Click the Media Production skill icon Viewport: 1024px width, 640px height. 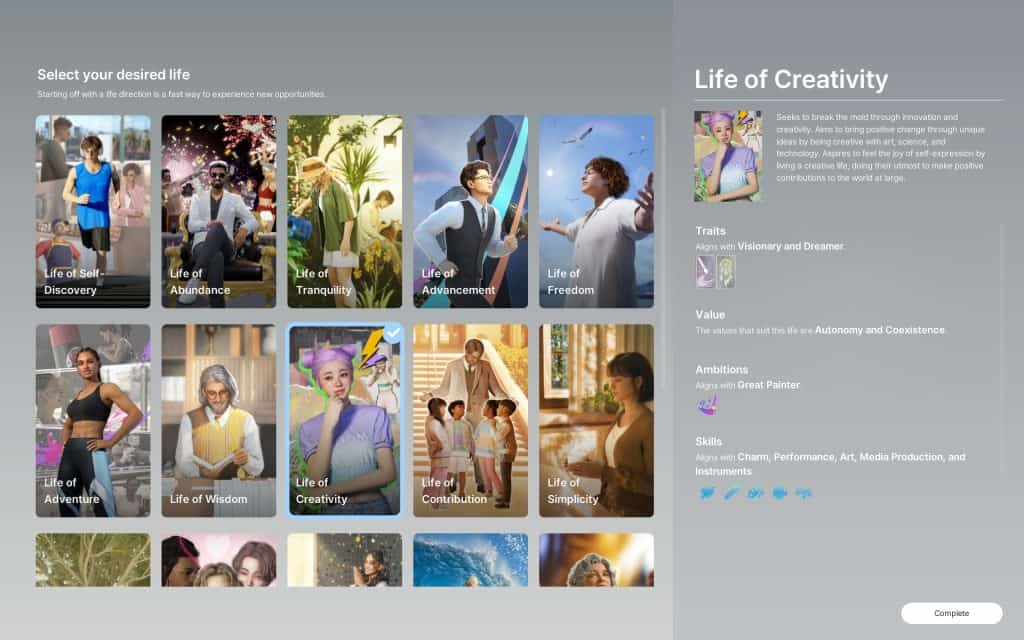point(779,493)
